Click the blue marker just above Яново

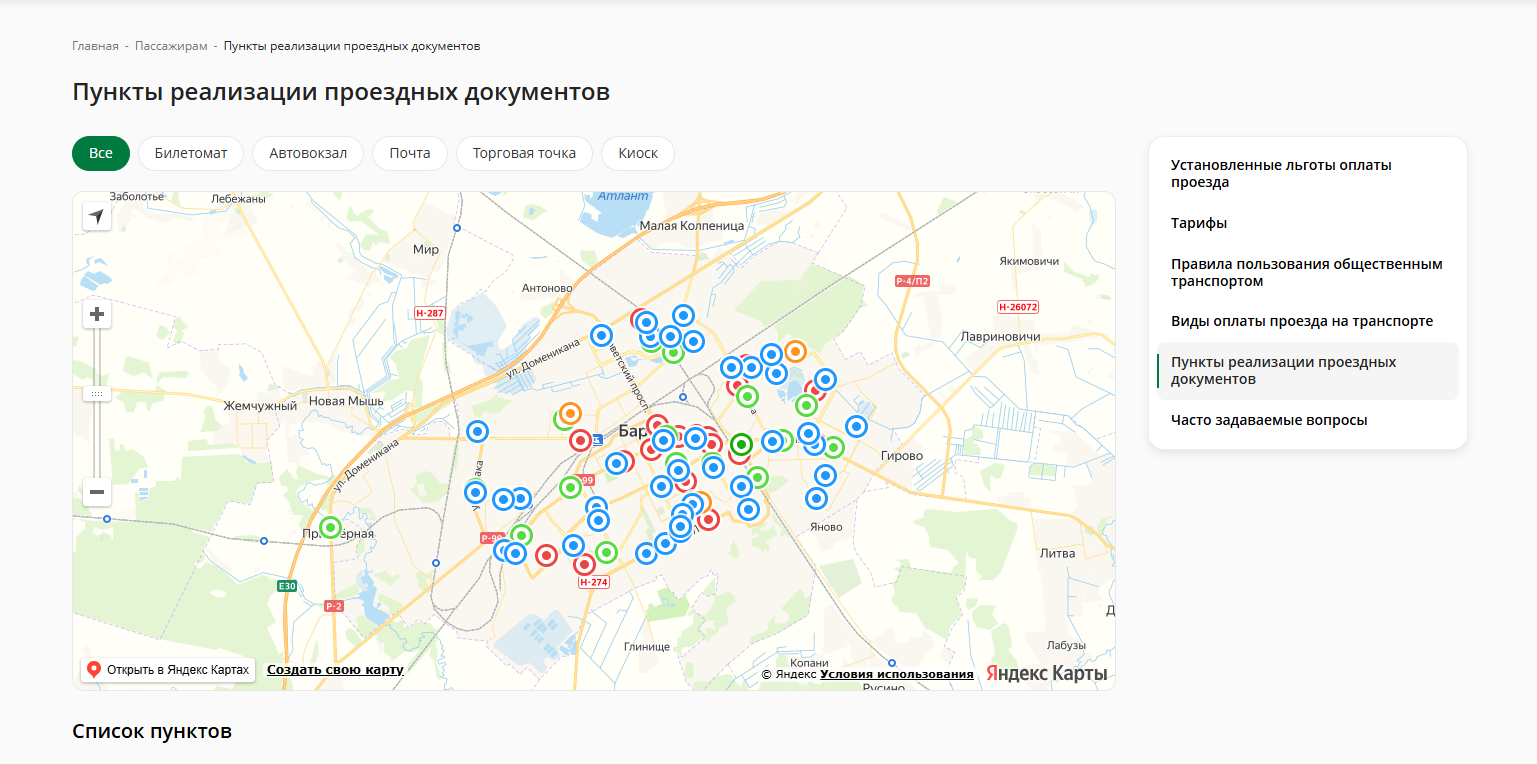click(817, 498)
